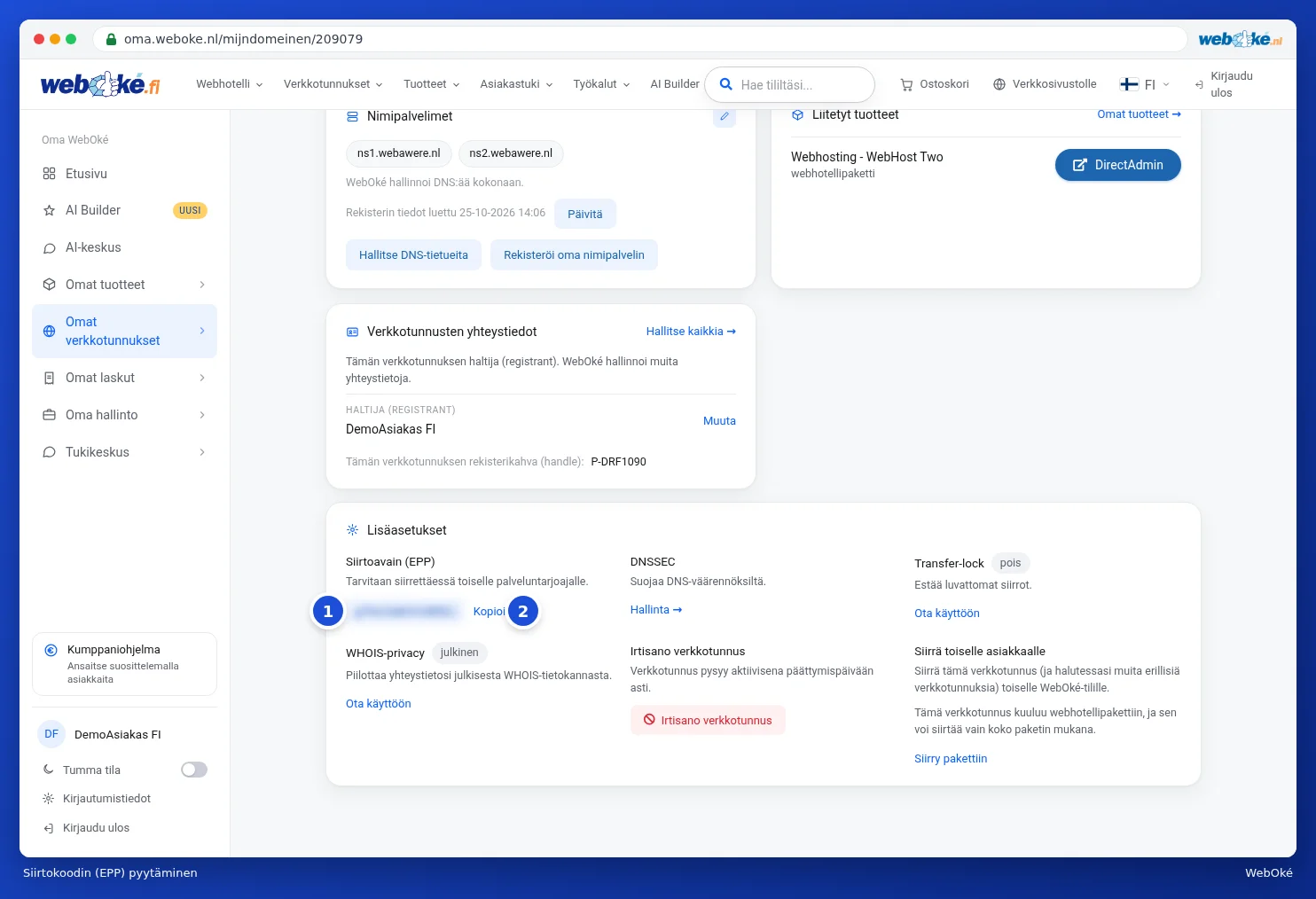Click the Hae tililtäsi search field
This screenshot has height=899, width=1316.
click(789, 84)
